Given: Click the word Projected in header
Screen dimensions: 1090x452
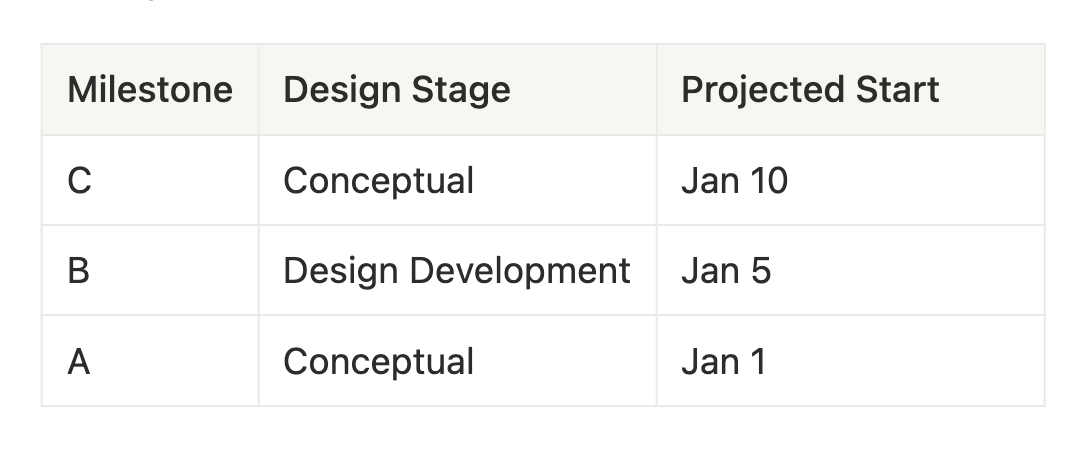Looking at the screenshot, I should click(763, 91).
